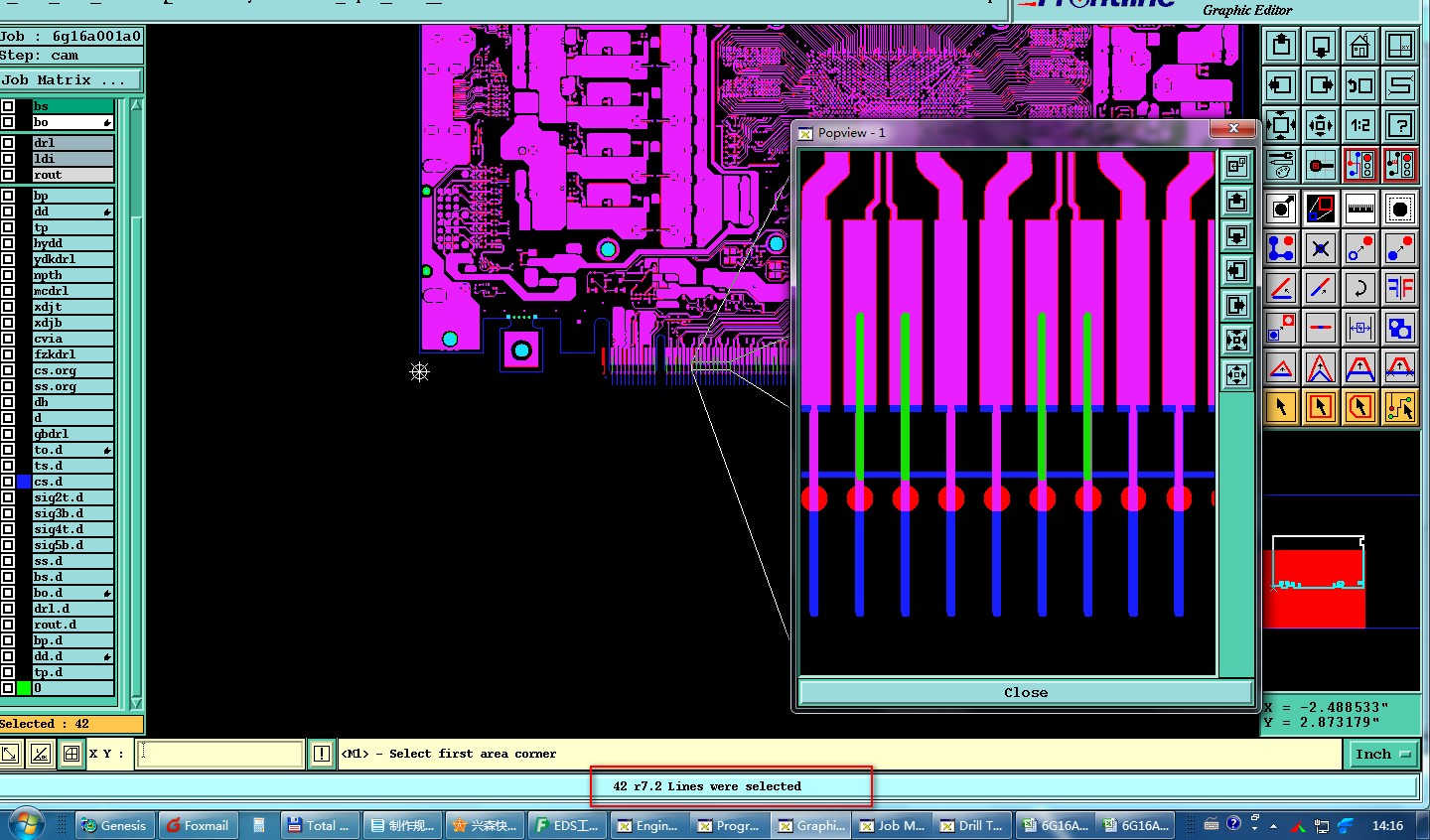
Task: Select the polygon select arrow tool
Action: click(x=1360, y=407)
